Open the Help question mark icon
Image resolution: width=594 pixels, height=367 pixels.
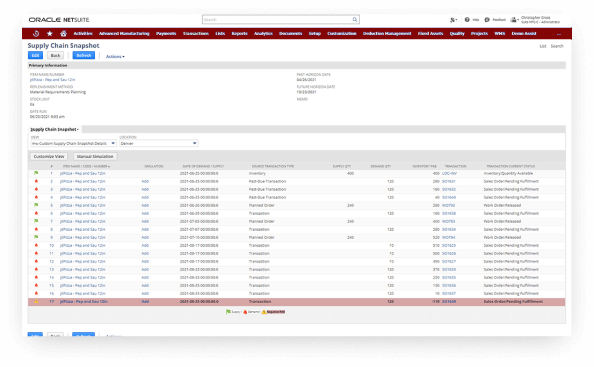[467, 19]
